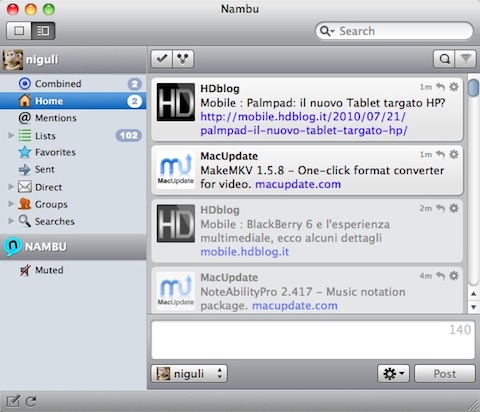Click niguli account avatar in sidebar

point(13,60)
